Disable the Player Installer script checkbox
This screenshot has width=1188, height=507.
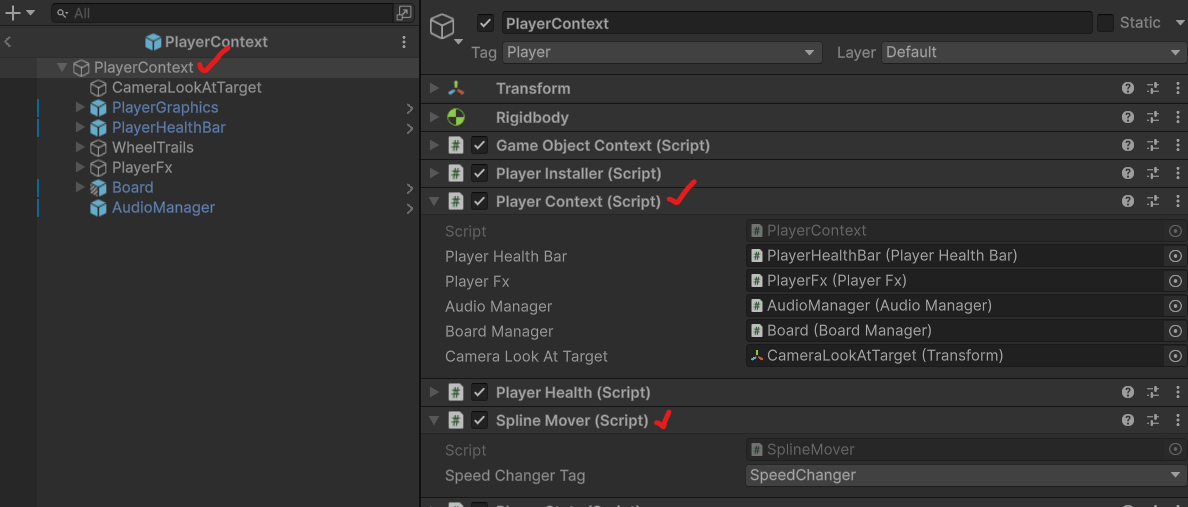[480, 174]
